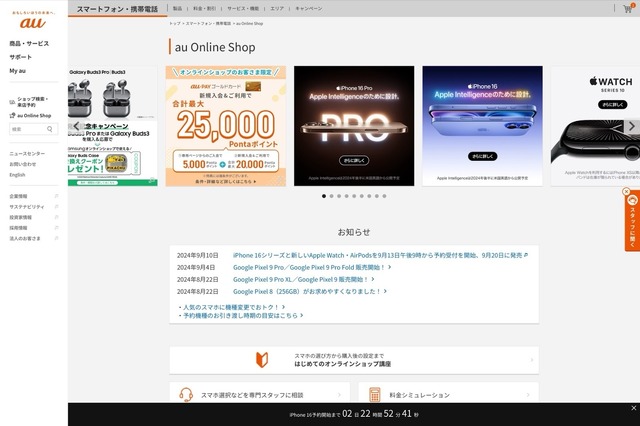
Task: Open the au PAY 25,000 Ponta points banner
Action: [226, 126]
